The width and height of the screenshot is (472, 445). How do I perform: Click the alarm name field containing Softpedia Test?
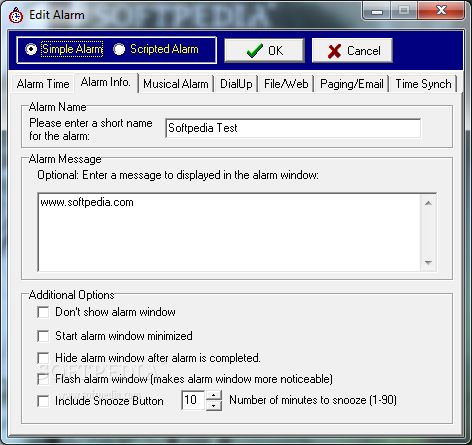[x=293, y=128]
